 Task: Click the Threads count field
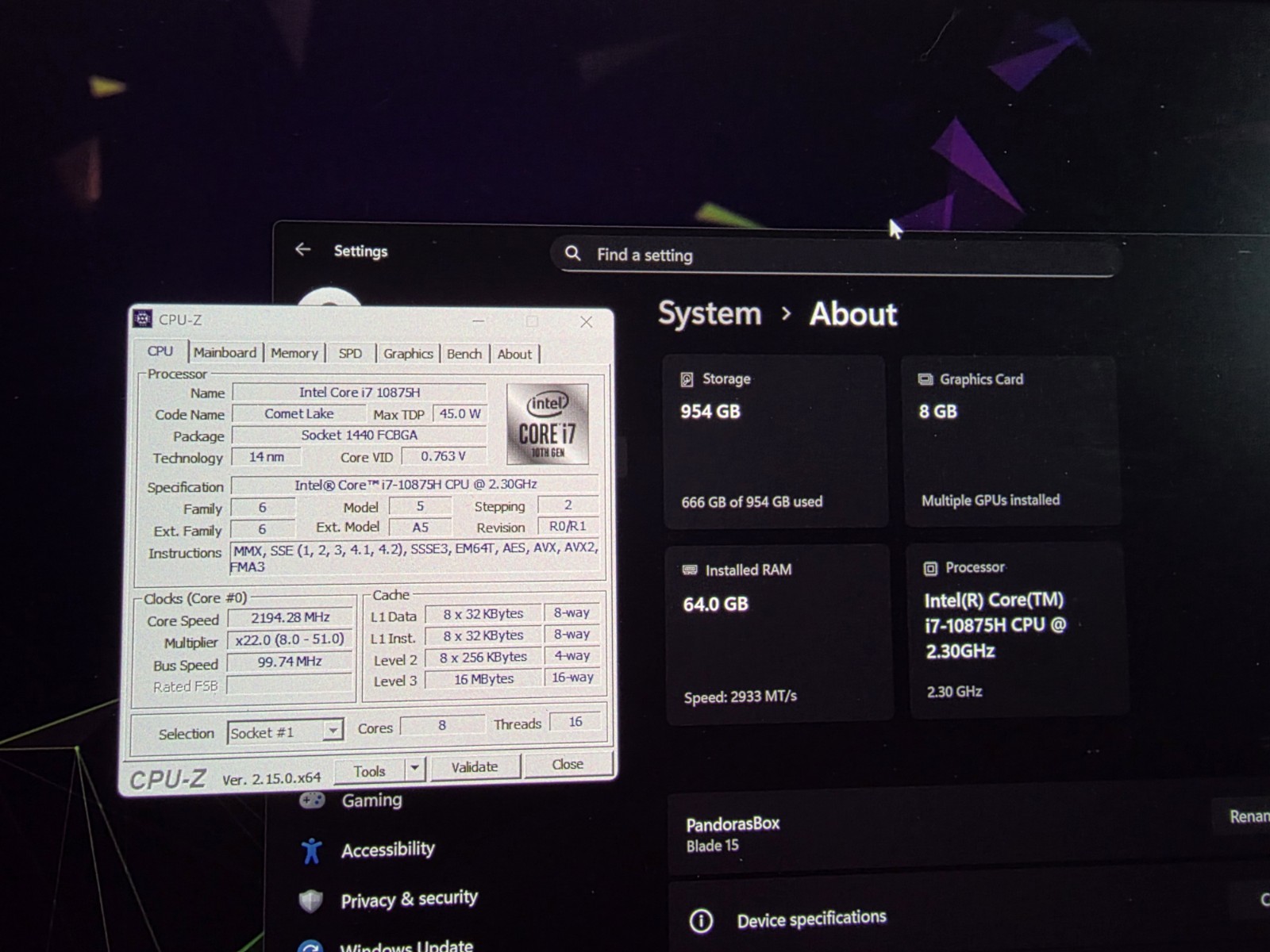[x=575, y=721]
